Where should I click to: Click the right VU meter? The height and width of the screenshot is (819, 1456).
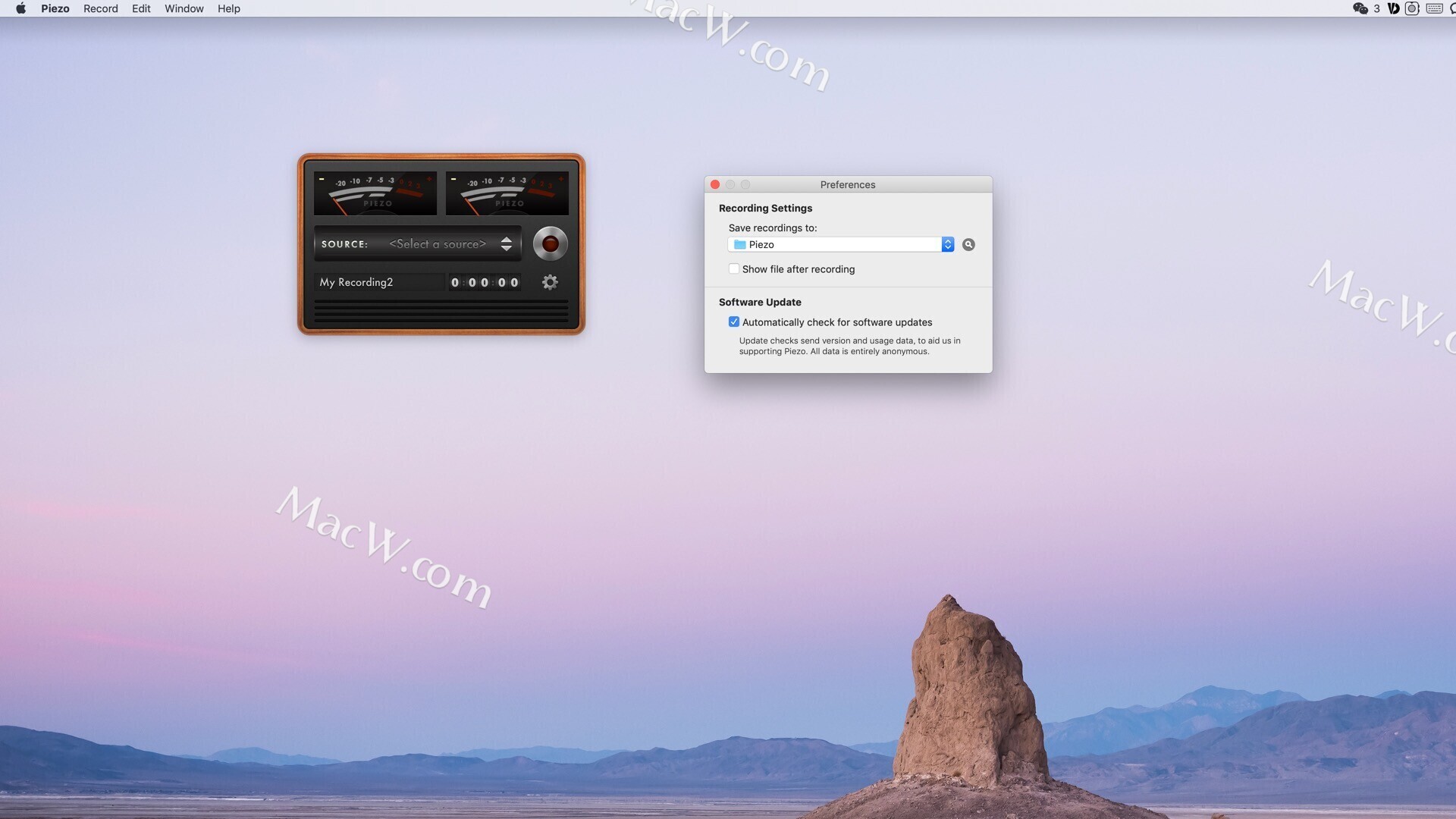tap(507, 193)
